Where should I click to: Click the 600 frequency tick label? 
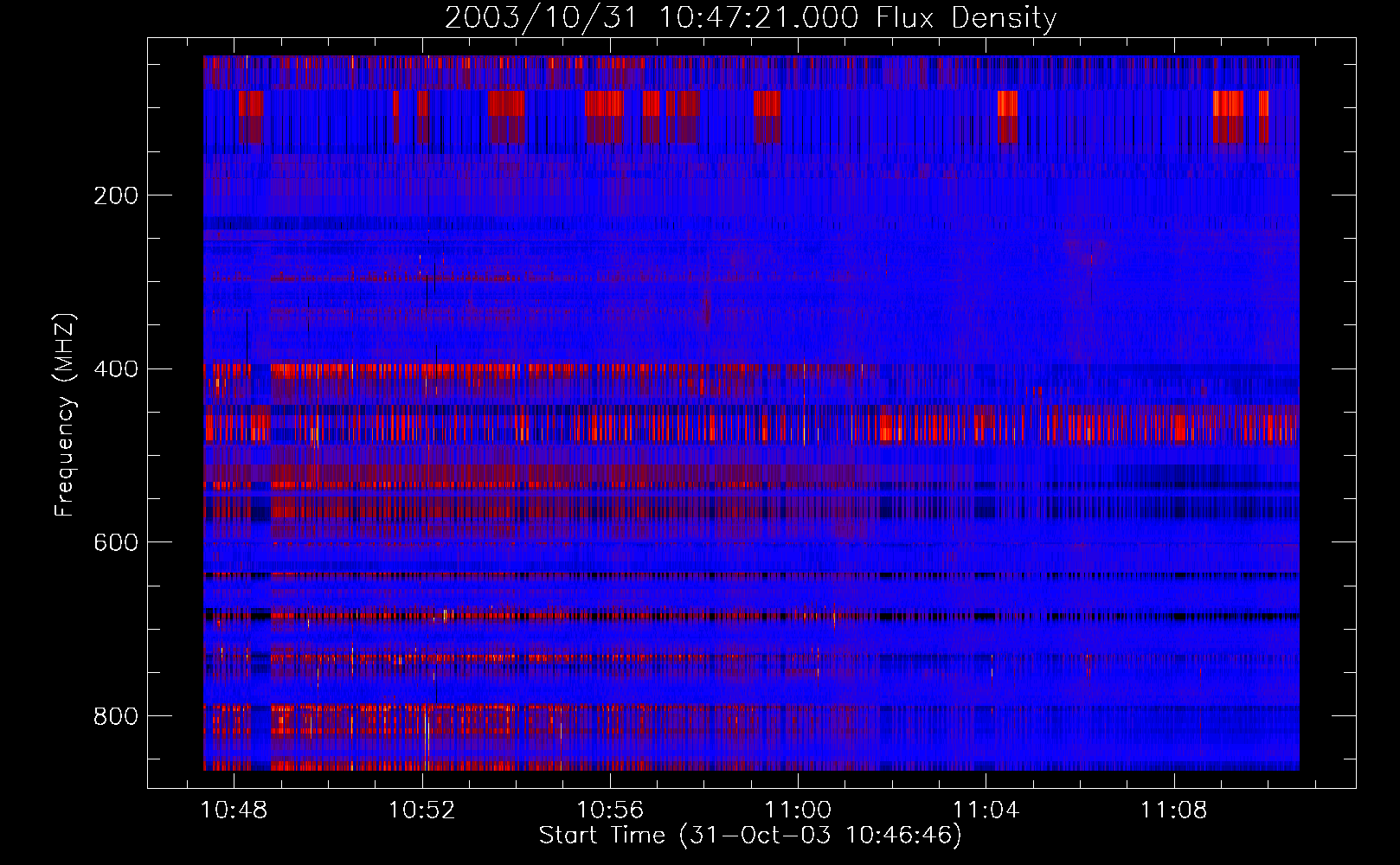[116, 542]
